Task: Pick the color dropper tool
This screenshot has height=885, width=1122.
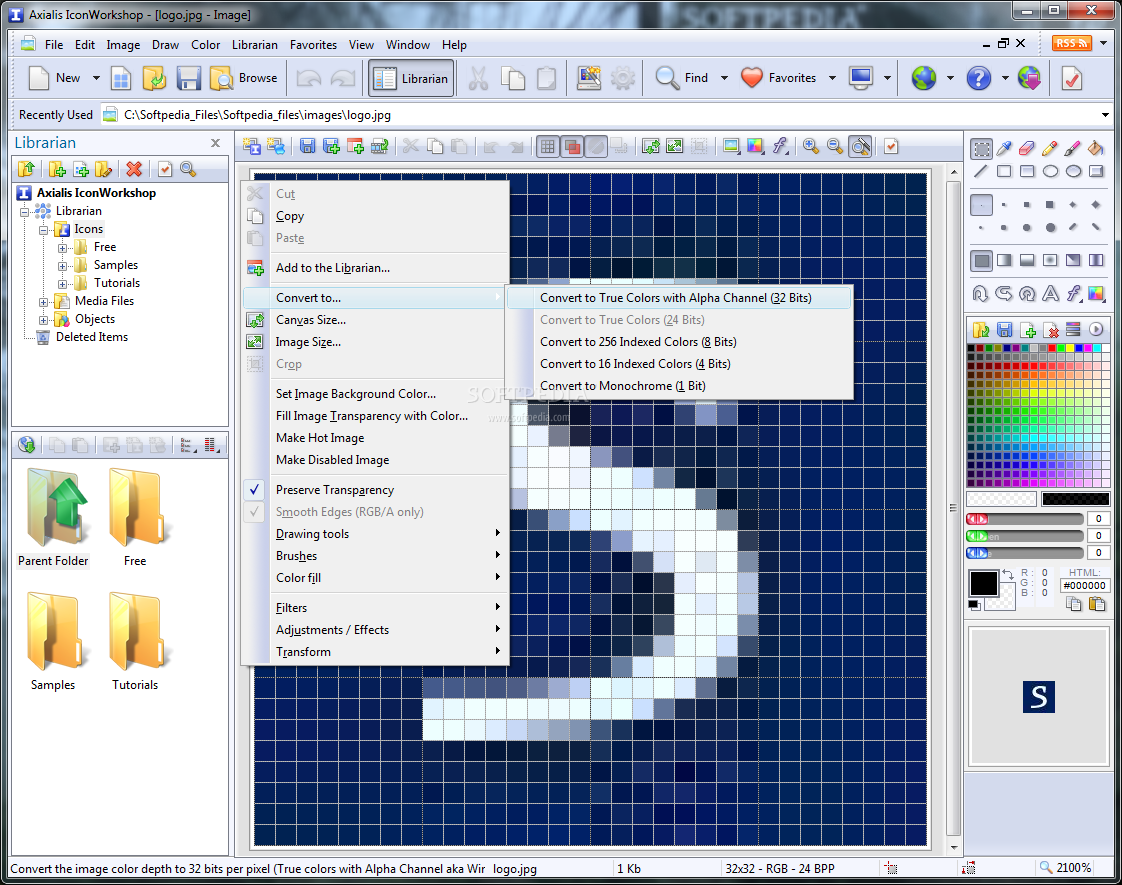Action: (1004, 149)
